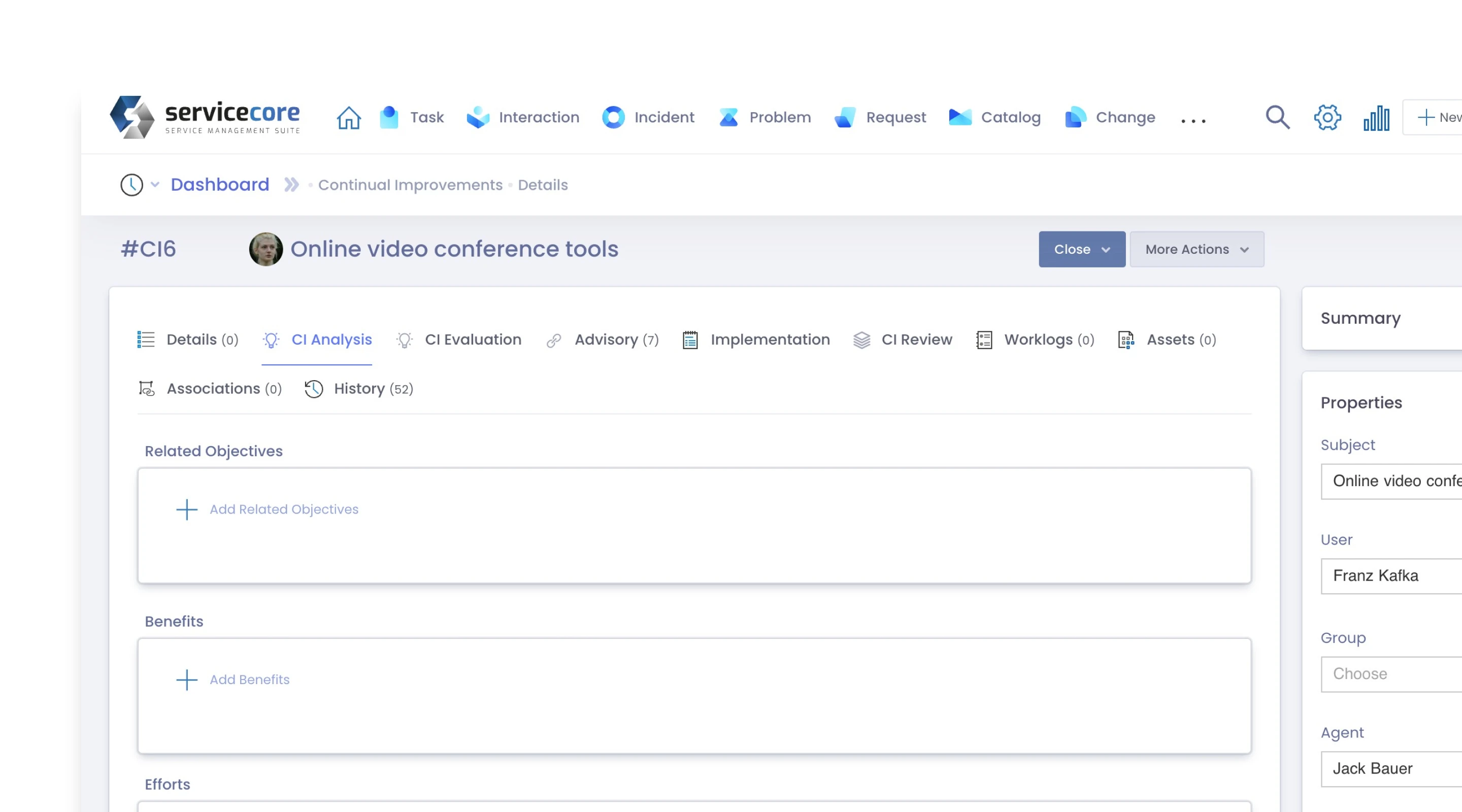Expand the More Actions dropdown

[1197, 249]
